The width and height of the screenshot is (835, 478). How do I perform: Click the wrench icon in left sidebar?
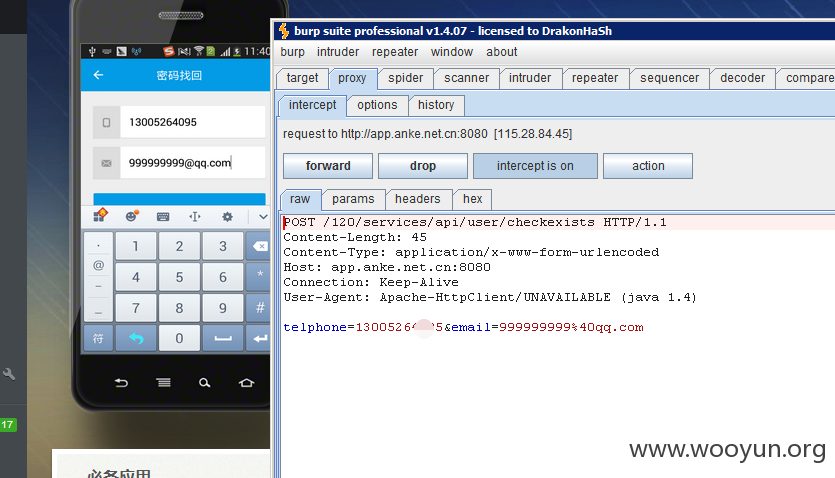coord(9,374)
